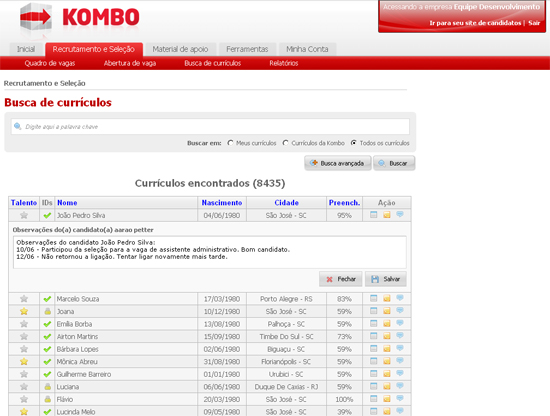Expand the Busca avançada options
Image resolution: width=550 pixels, height=416 pixels.
coord(337,163)
